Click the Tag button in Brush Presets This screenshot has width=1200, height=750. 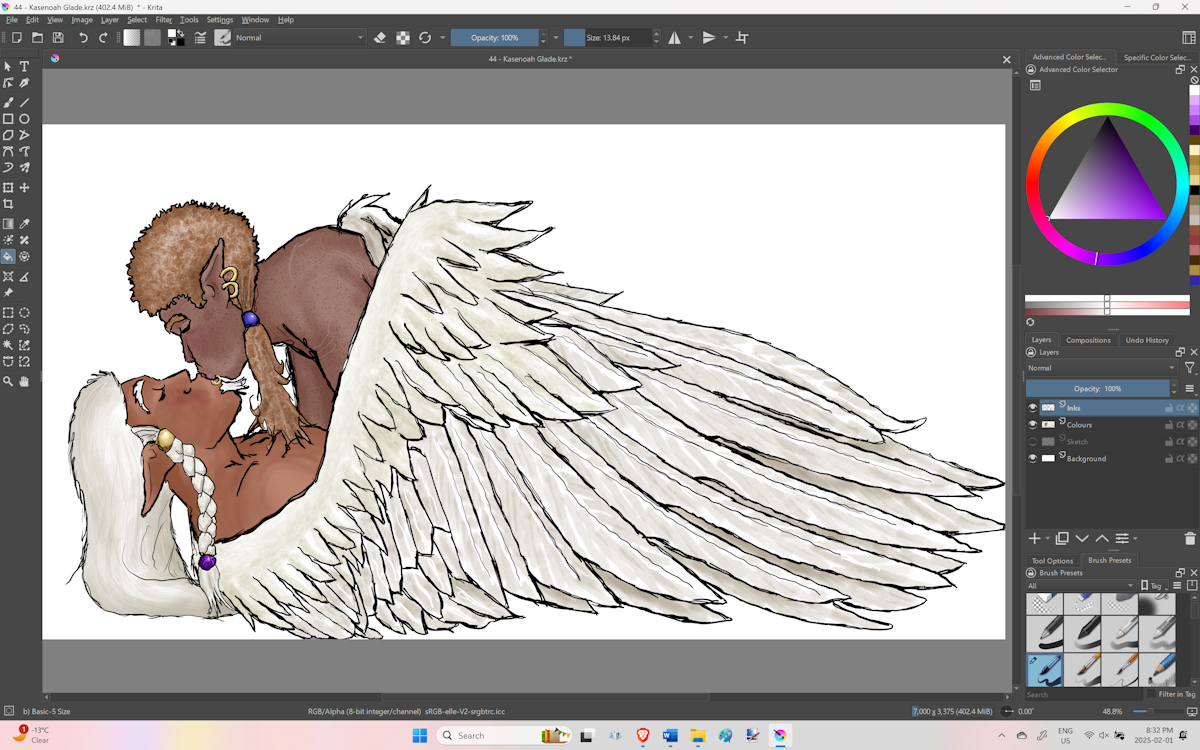[x=1153, y=586]
